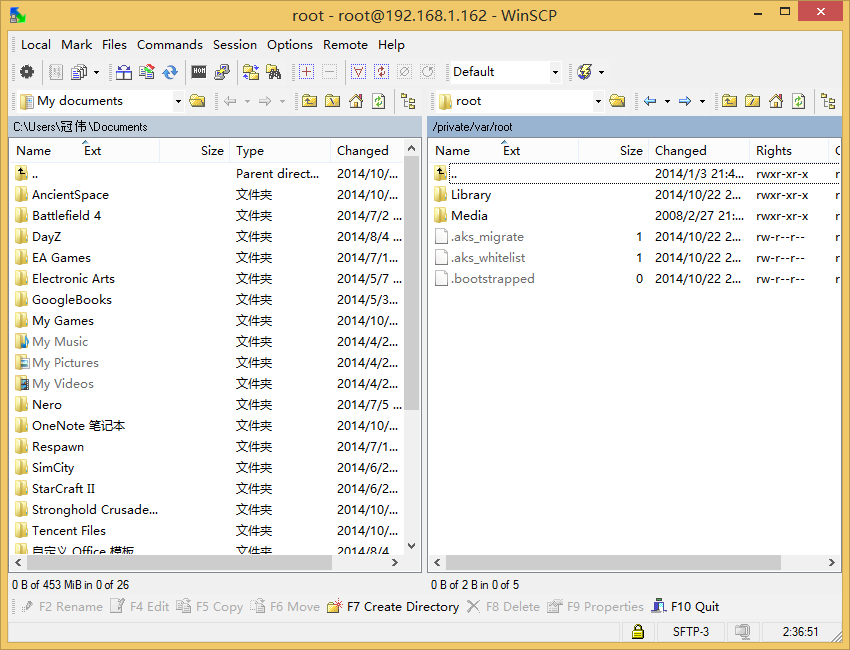
Task: Go to remote parent directory icon
Action: 729,101
